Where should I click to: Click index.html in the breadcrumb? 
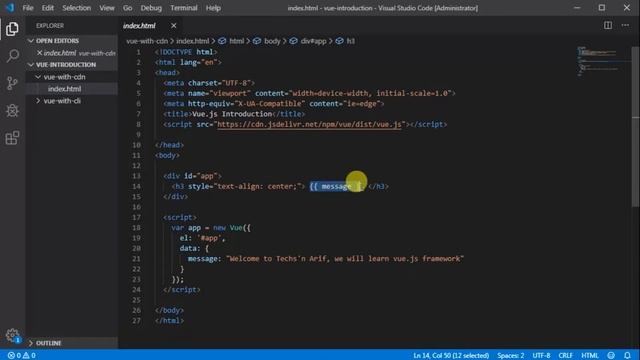(193, 41)
